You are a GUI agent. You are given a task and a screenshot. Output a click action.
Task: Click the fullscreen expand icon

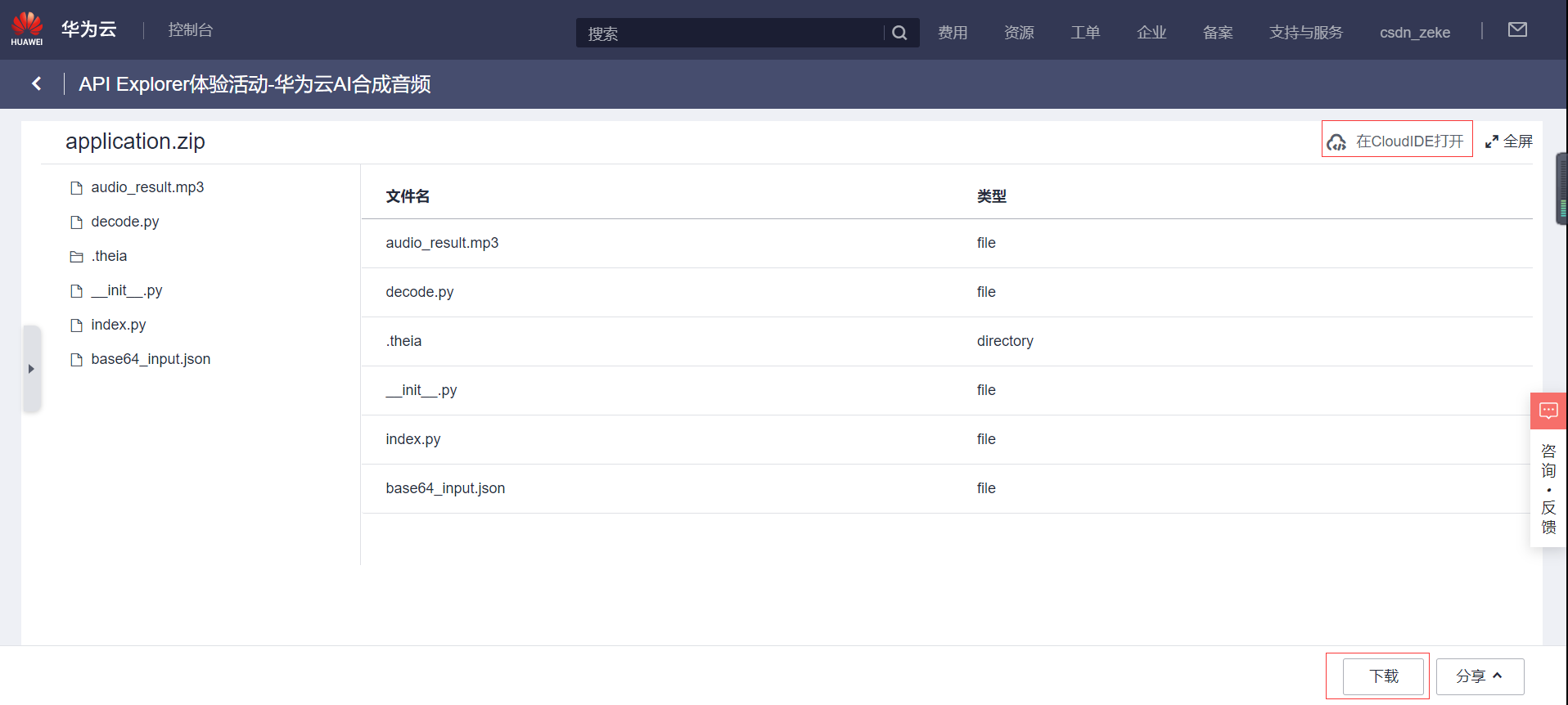(1492, 141)
